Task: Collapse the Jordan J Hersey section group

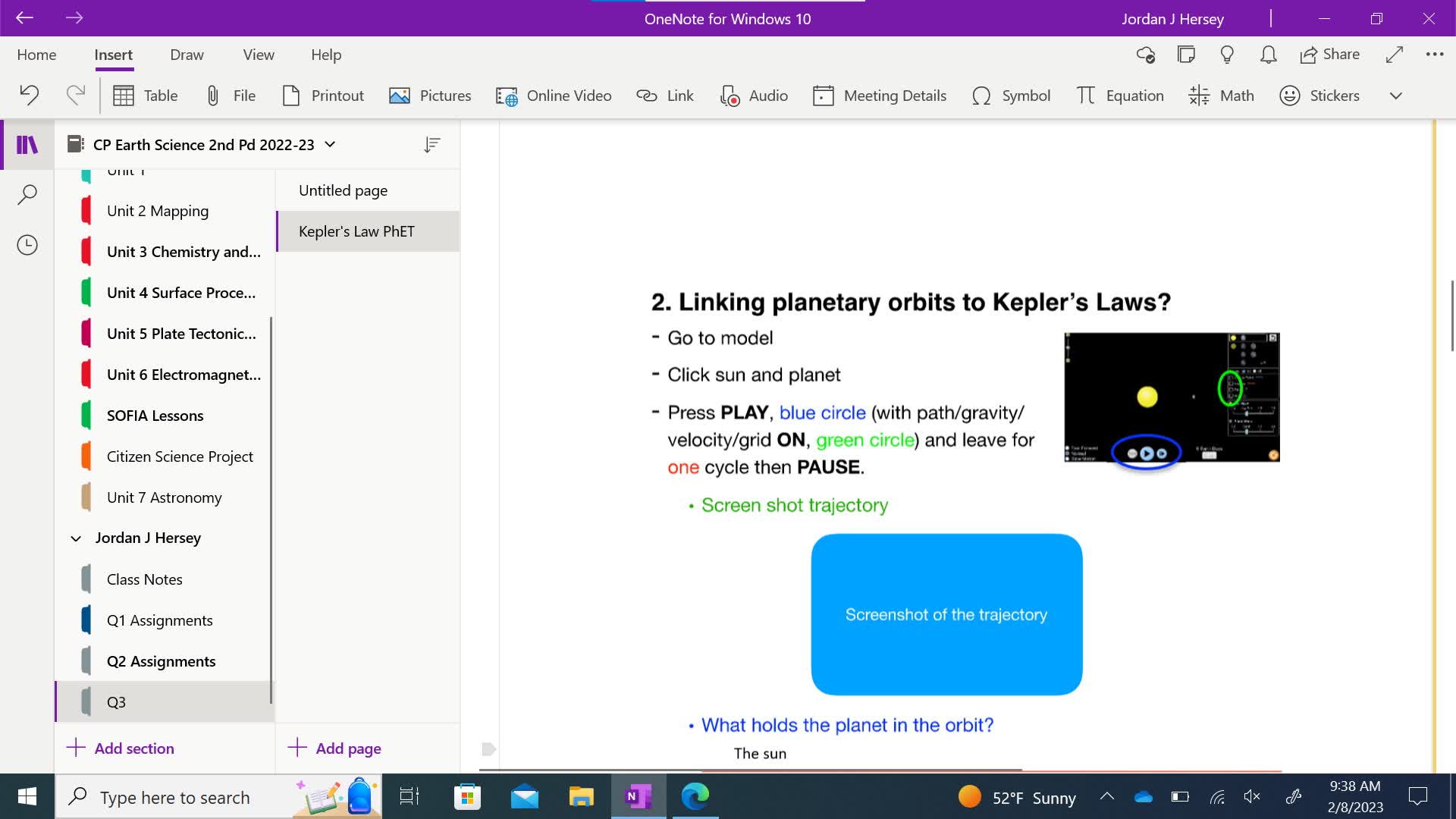Action: click(76, 538)
